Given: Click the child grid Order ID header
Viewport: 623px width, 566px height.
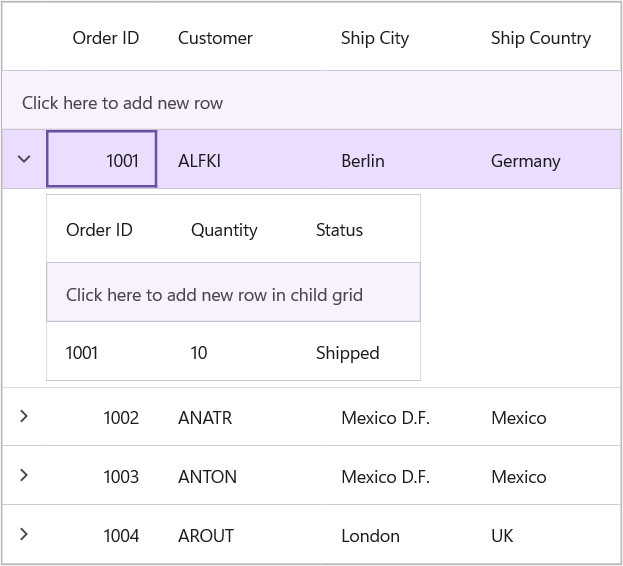Looking at the screenshot, I should click(x=99, y=230).
